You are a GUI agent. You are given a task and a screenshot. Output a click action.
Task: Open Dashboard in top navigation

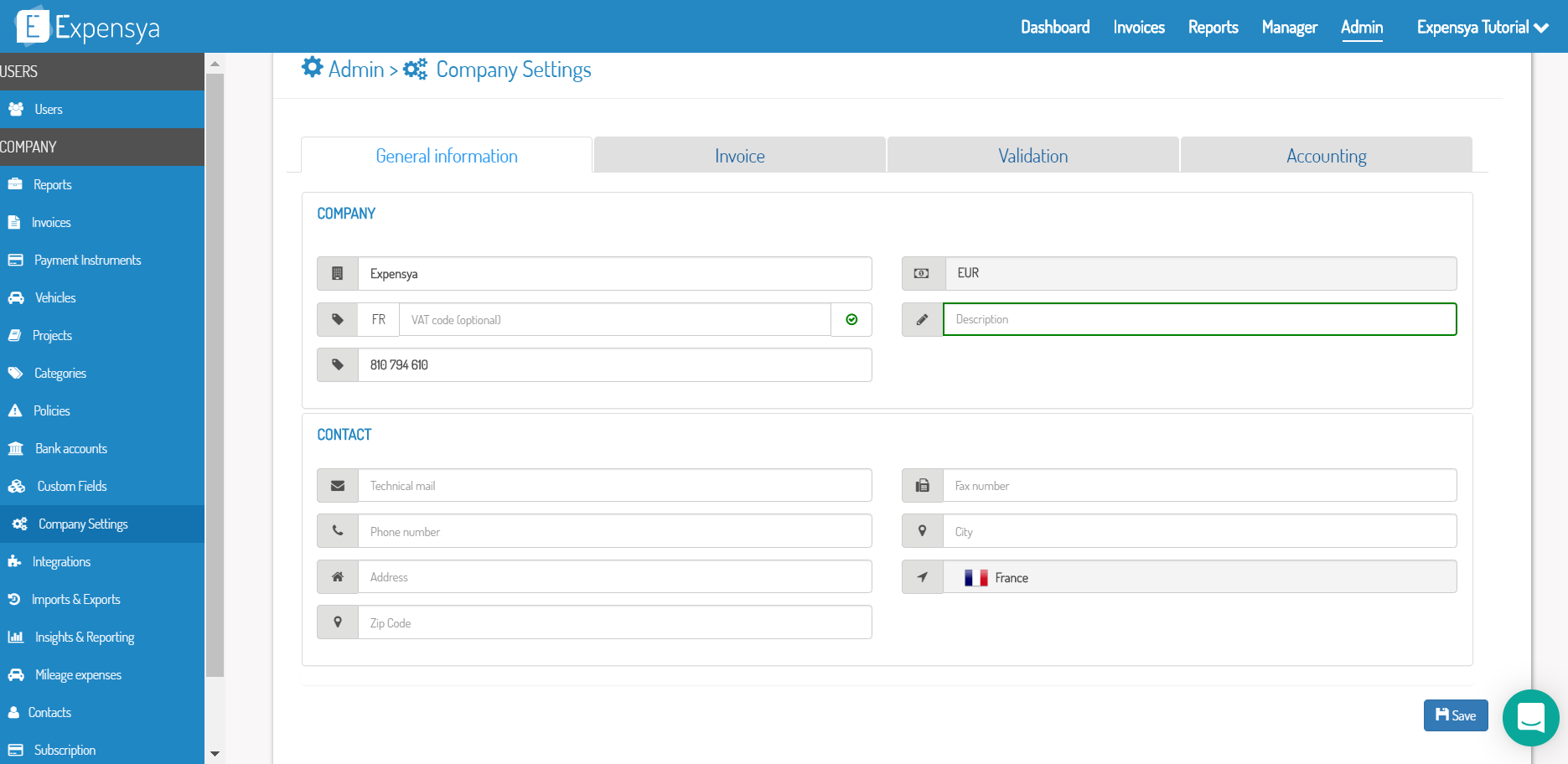tap(1055, 27)
